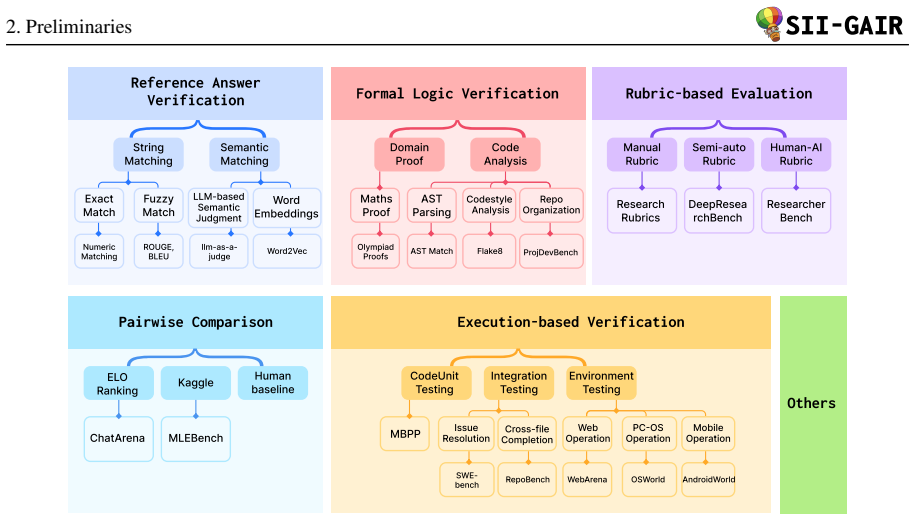Click the MLEBench box

click(x=195, y=438)
